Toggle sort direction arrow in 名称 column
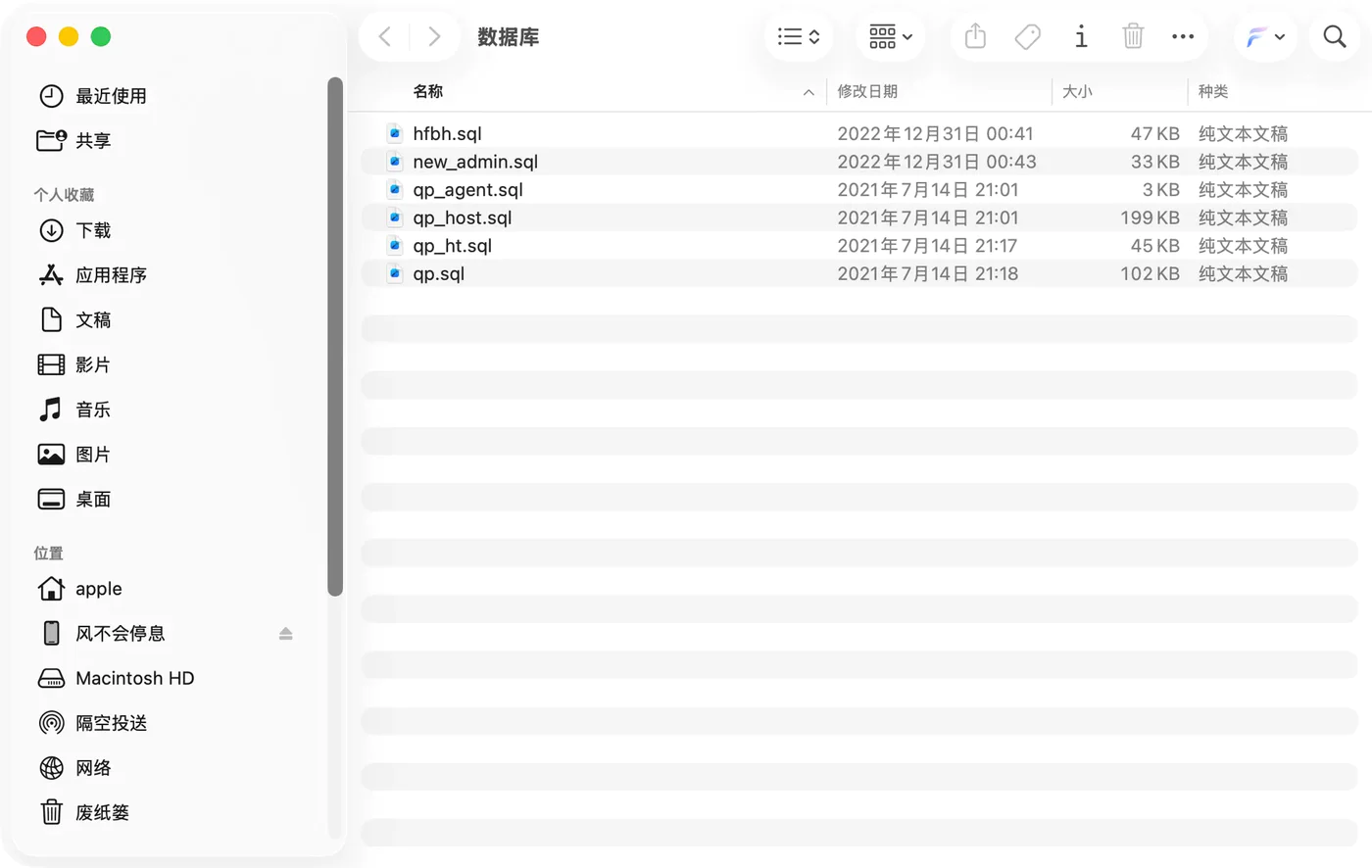Screen dimensions: 1372x868 [x=808, y=92]
